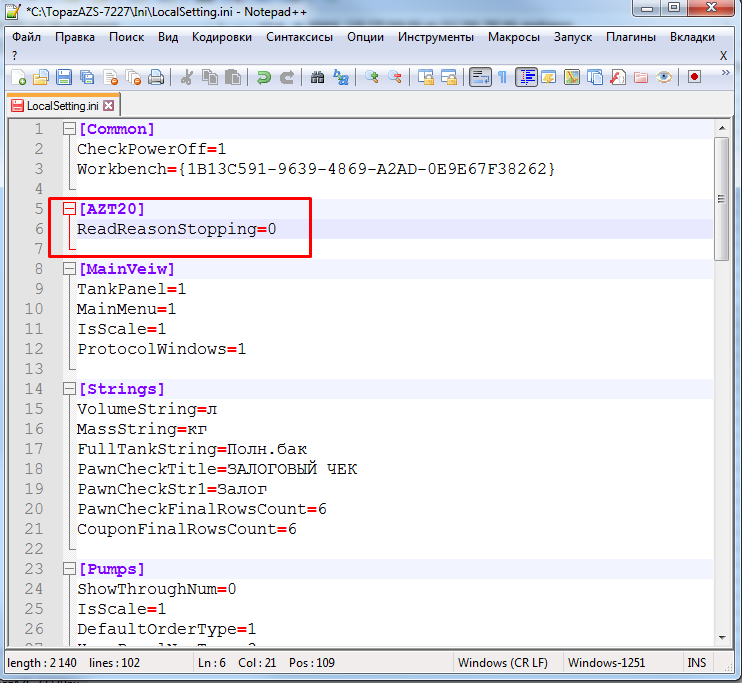Toggle INS insert mode in status bar
This screenshot has width=742, height=683.
(697, 663)
